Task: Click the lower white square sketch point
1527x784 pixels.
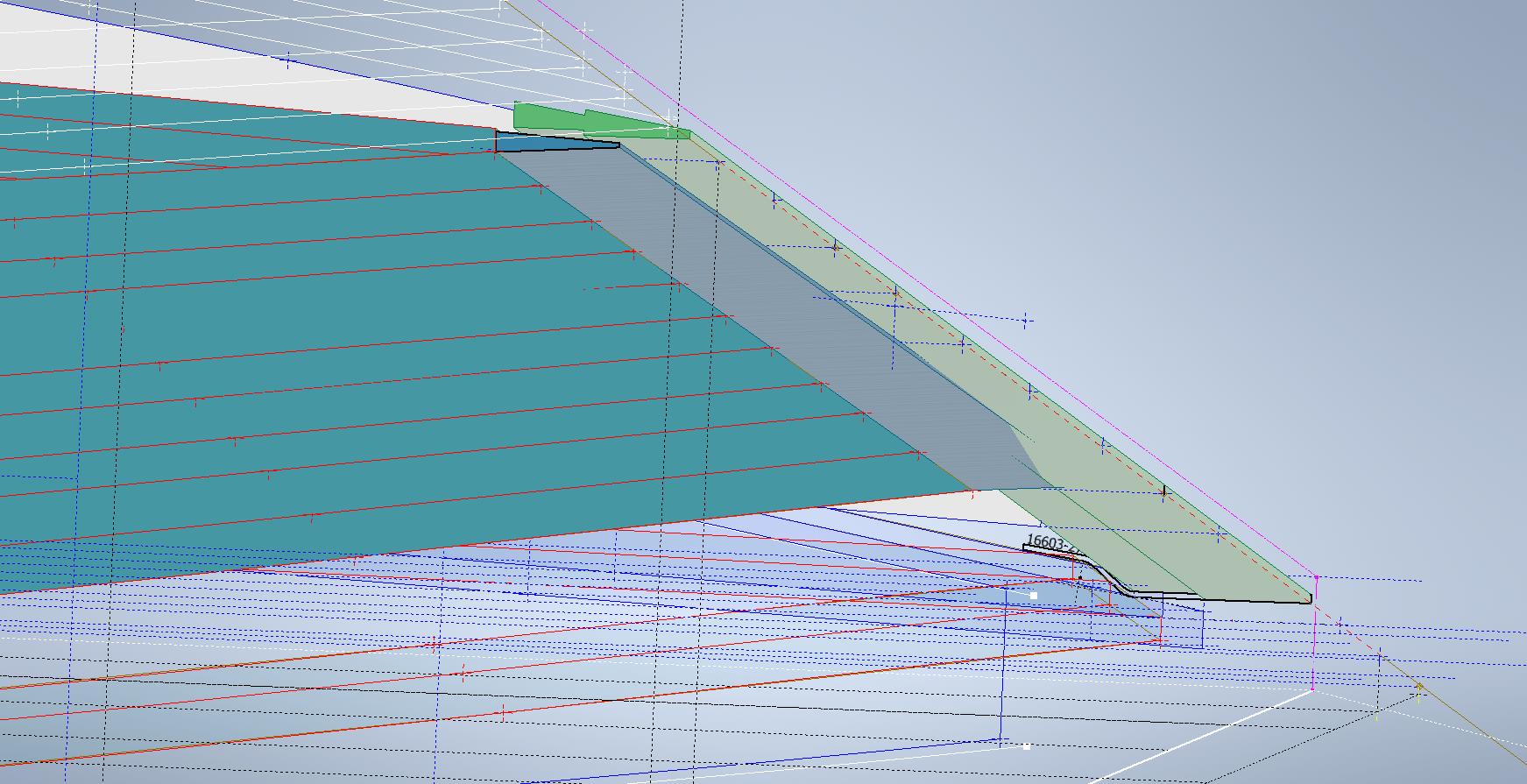Action: tap(1027, 746)
